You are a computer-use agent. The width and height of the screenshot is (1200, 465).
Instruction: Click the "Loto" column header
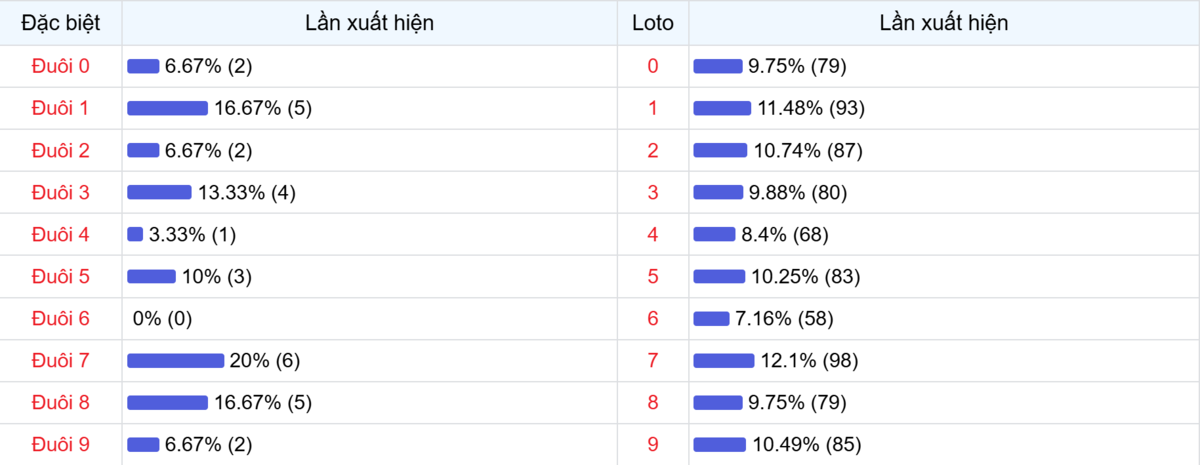click(x=653, y=23)
